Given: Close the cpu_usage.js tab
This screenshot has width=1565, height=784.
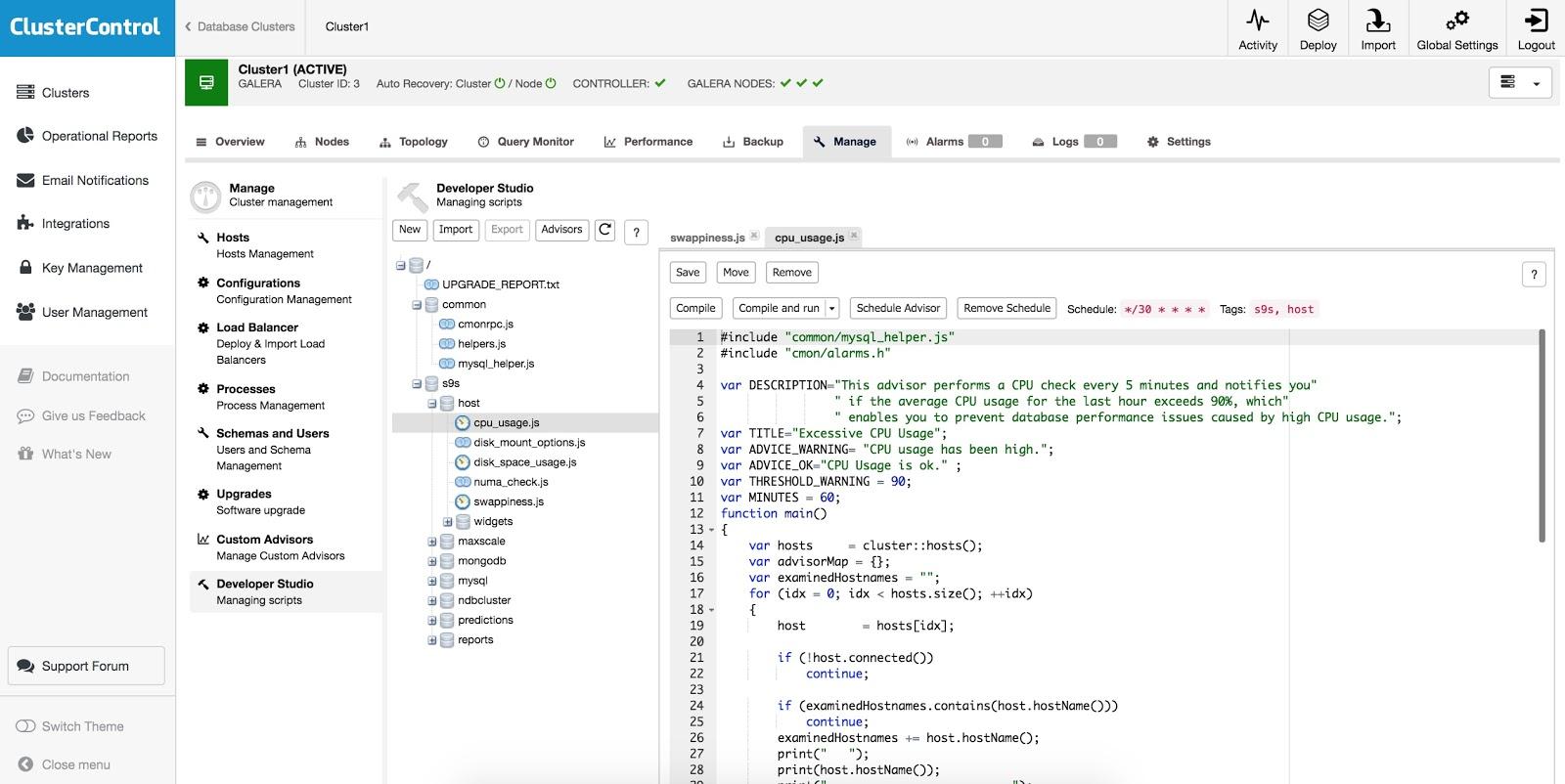Looking at the screenshot, I should (854, 236).
